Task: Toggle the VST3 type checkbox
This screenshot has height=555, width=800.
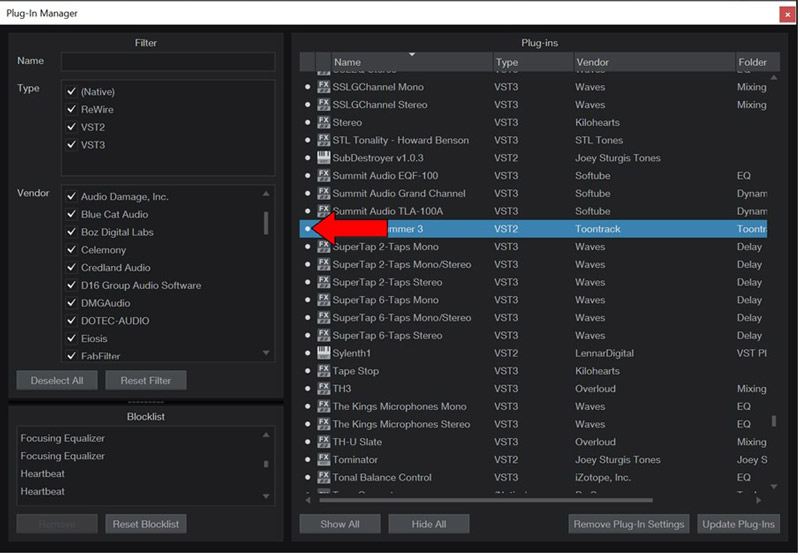Action: [x=71, y=145]
